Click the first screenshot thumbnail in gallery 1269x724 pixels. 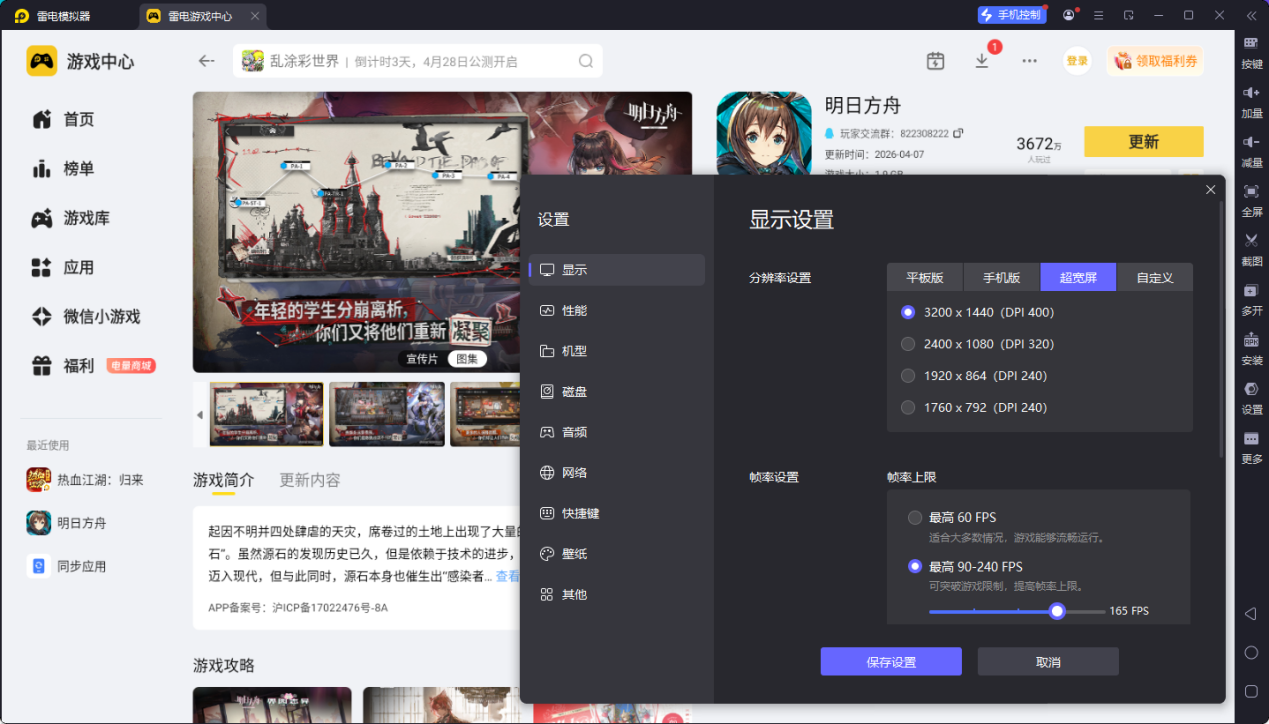(266, 414)
